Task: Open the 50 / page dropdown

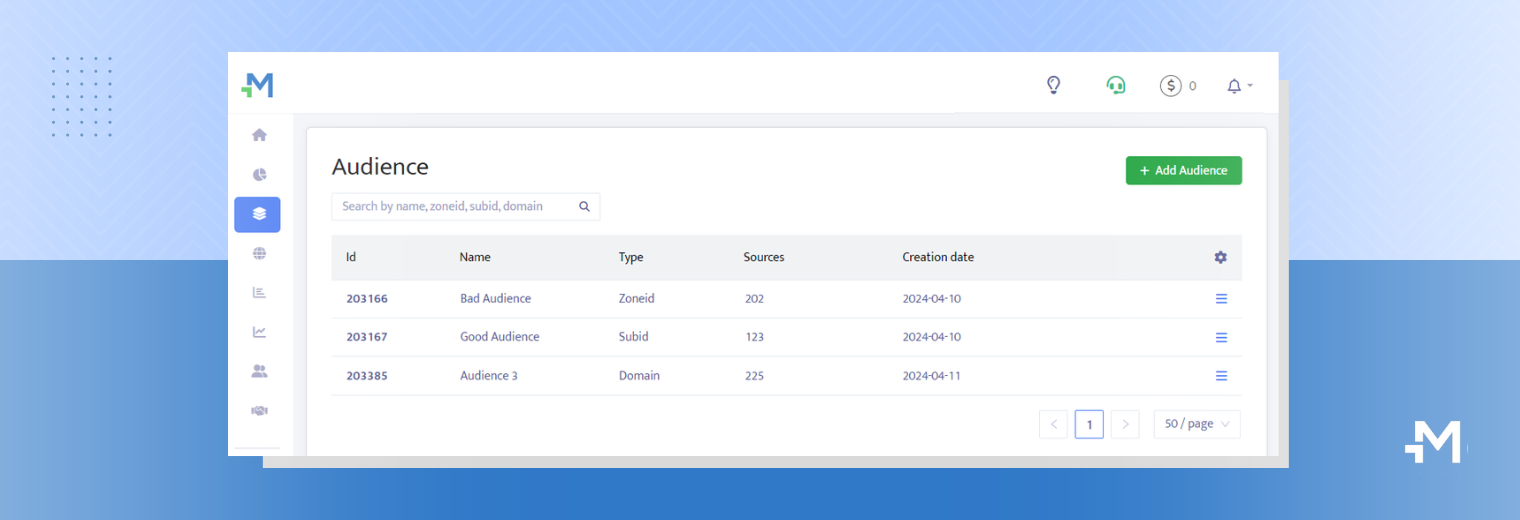Action: click(1197, 424)
